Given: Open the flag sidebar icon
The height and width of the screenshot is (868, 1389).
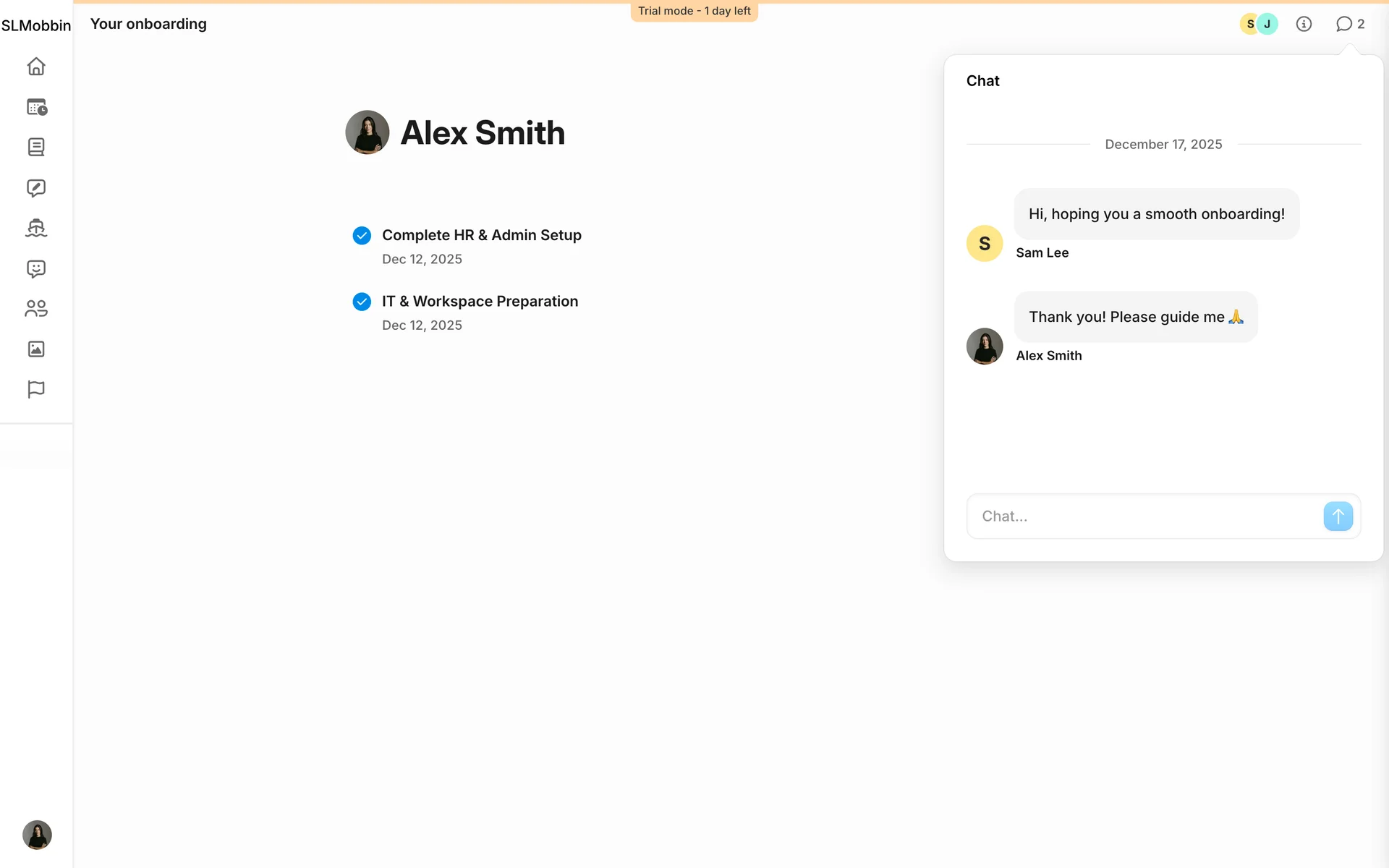Looking at the screenshot, I should pyautogui.click(x=36, y=389).
